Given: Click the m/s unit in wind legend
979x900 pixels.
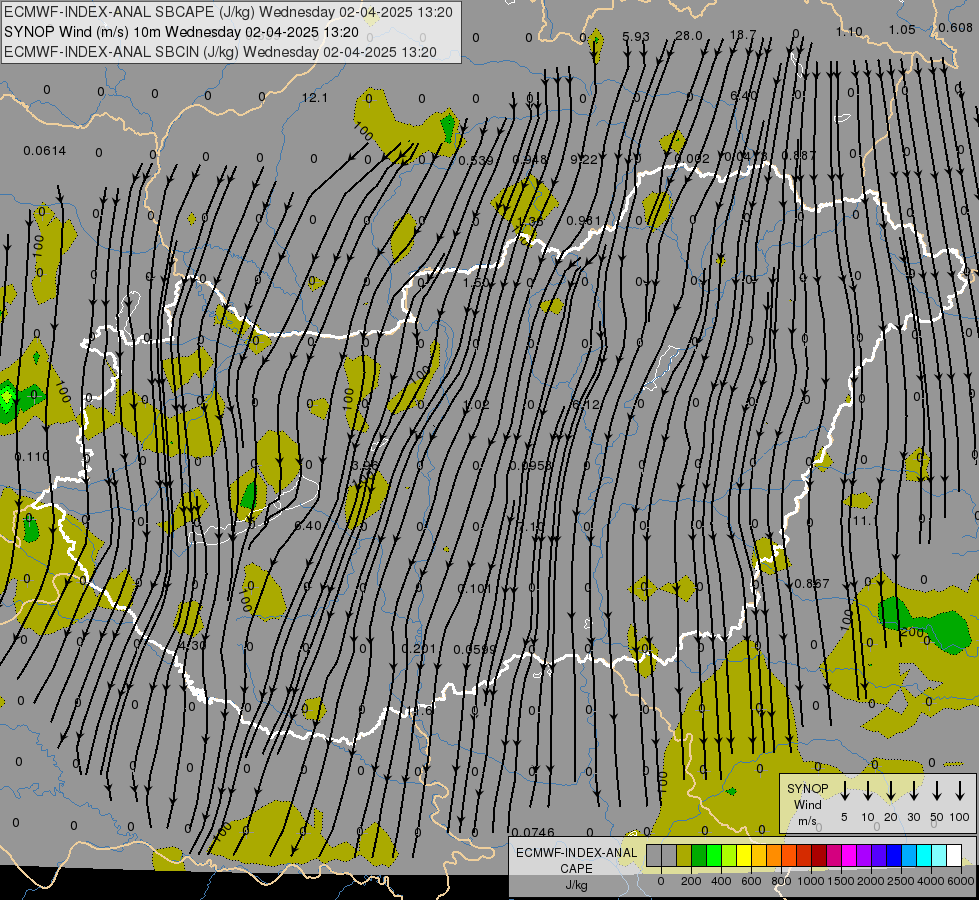Looking at the screenshot, I should pyautogui.click(x=807, y=821).
